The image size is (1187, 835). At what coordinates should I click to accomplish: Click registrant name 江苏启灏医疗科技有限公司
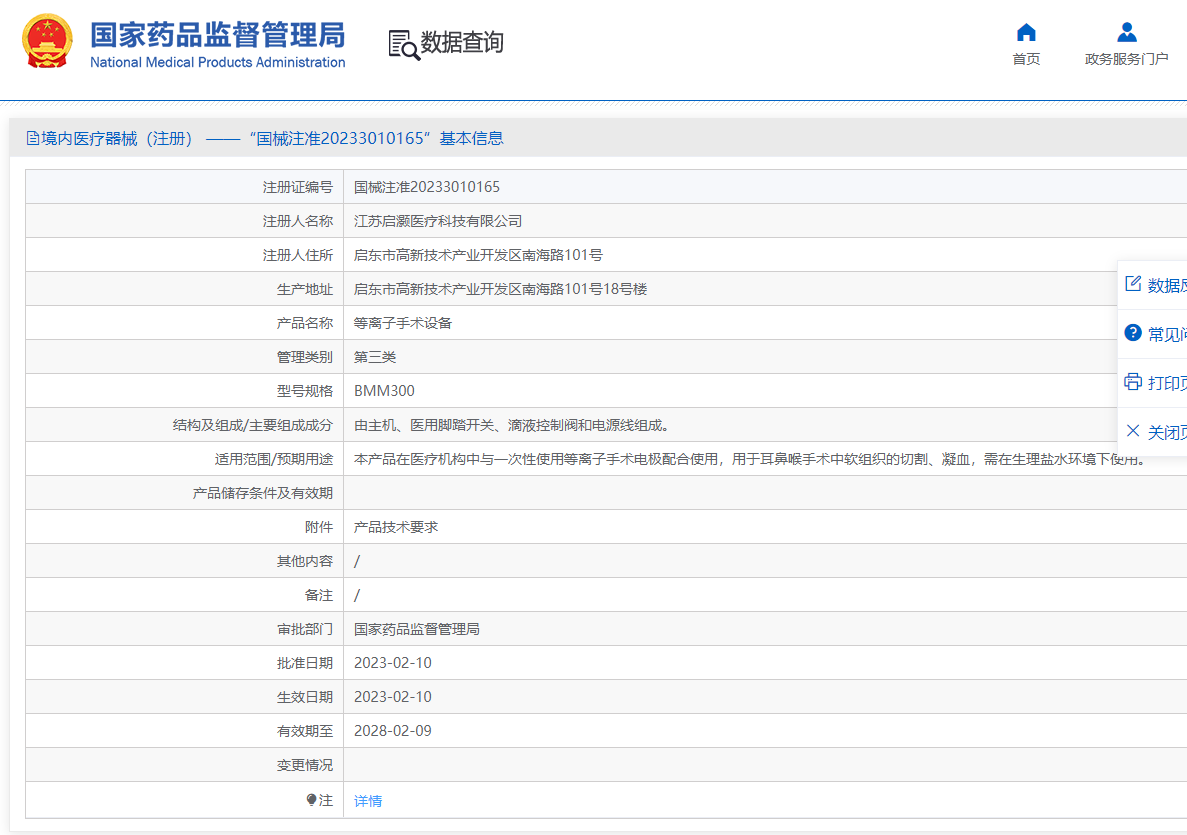coord(438,221)
